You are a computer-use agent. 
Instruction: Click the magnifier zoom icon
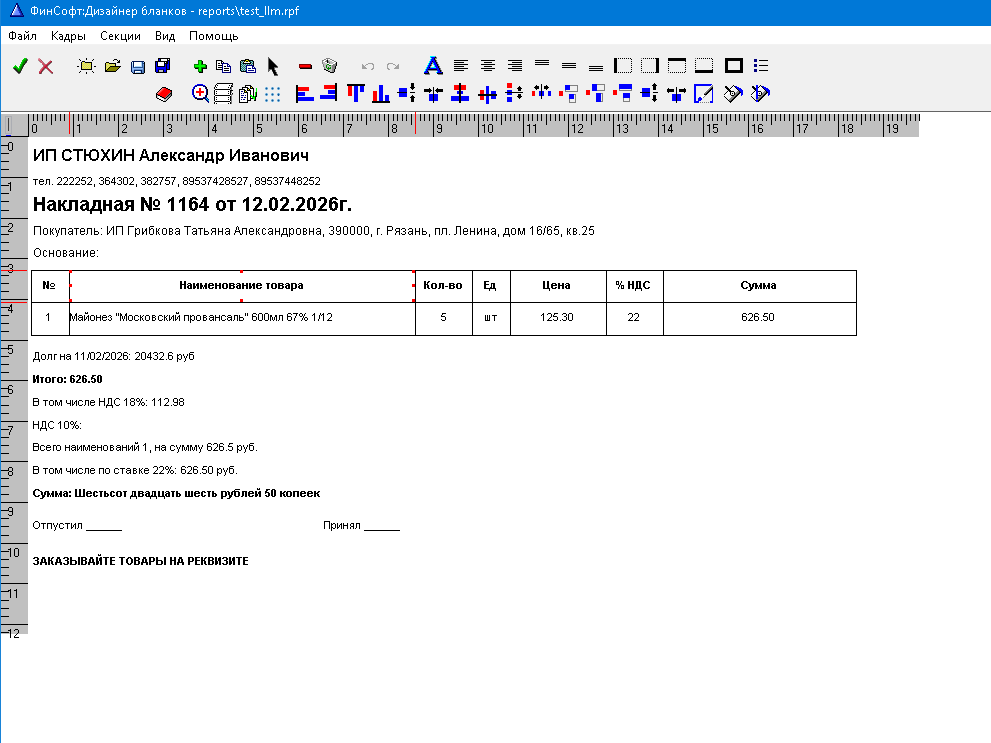coord(200,94)
